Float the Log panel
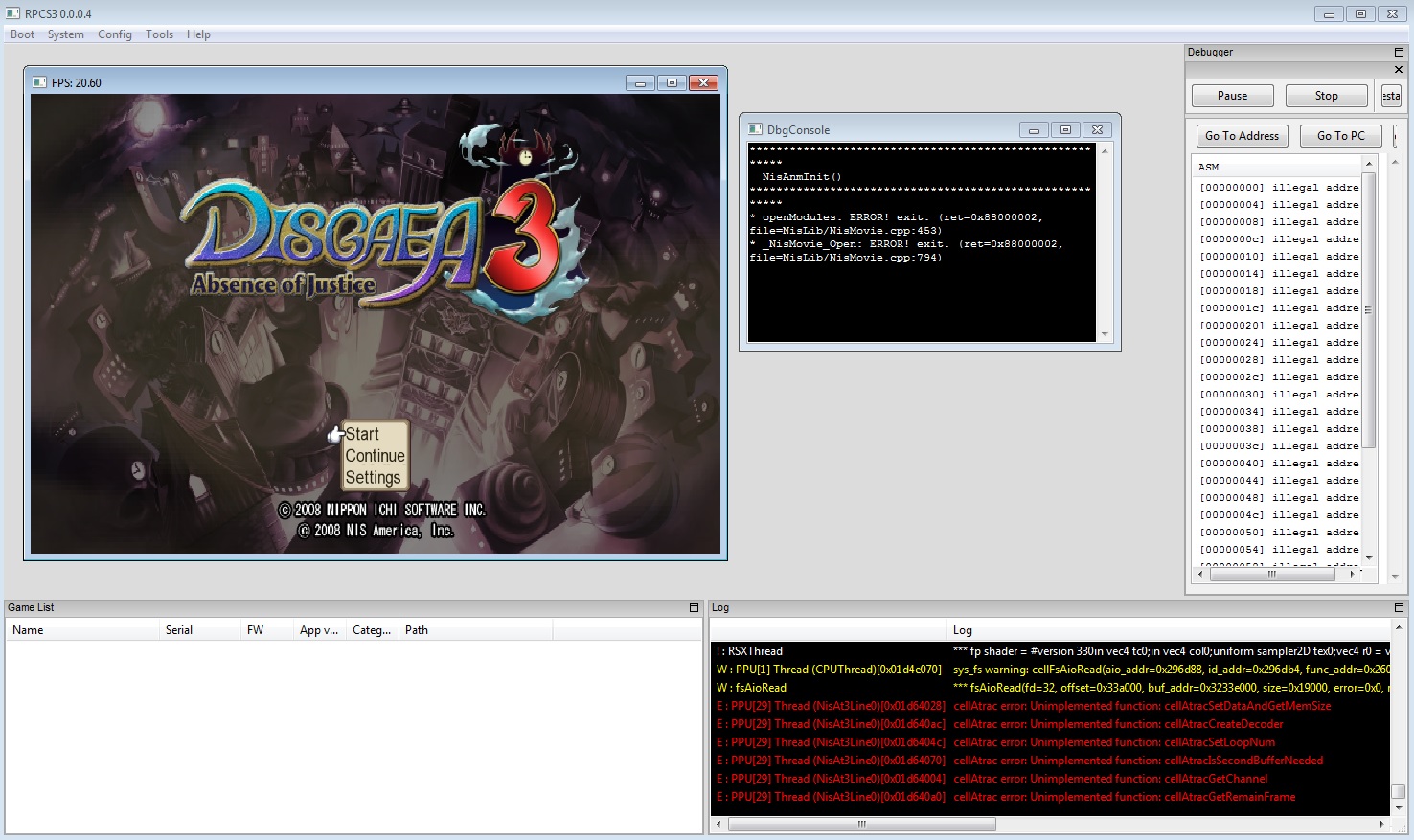This screenshot has width=1414, height=840. point(1399,608)
